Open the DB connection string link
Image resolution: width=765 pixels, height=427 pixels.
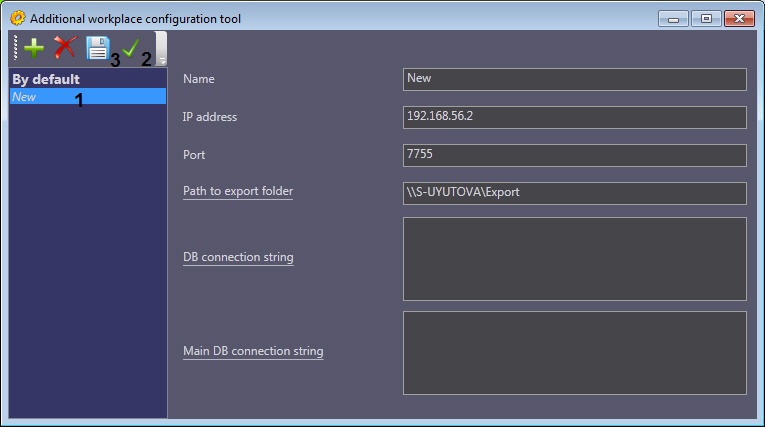238,257
